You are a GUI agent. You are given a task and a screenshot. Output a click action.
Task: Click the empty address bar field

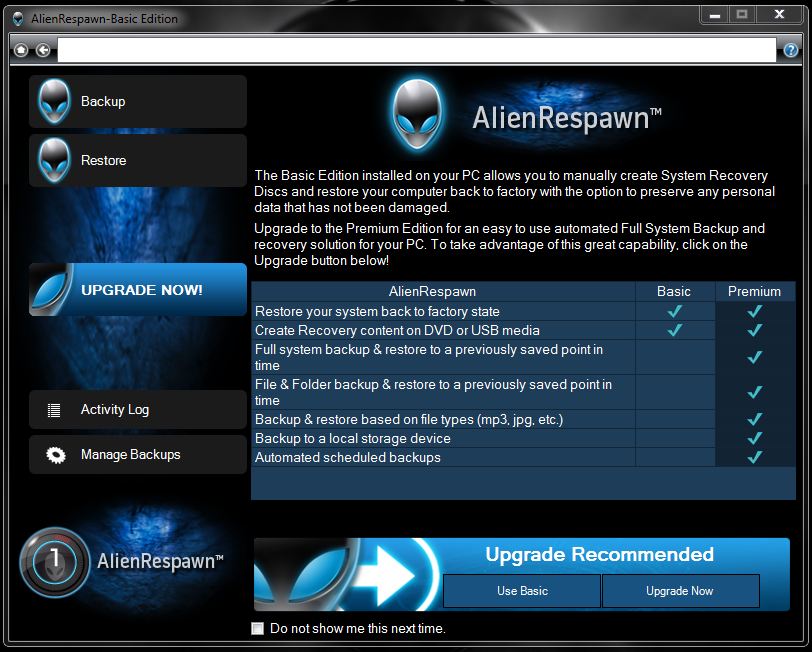click(x=416, y=50)
